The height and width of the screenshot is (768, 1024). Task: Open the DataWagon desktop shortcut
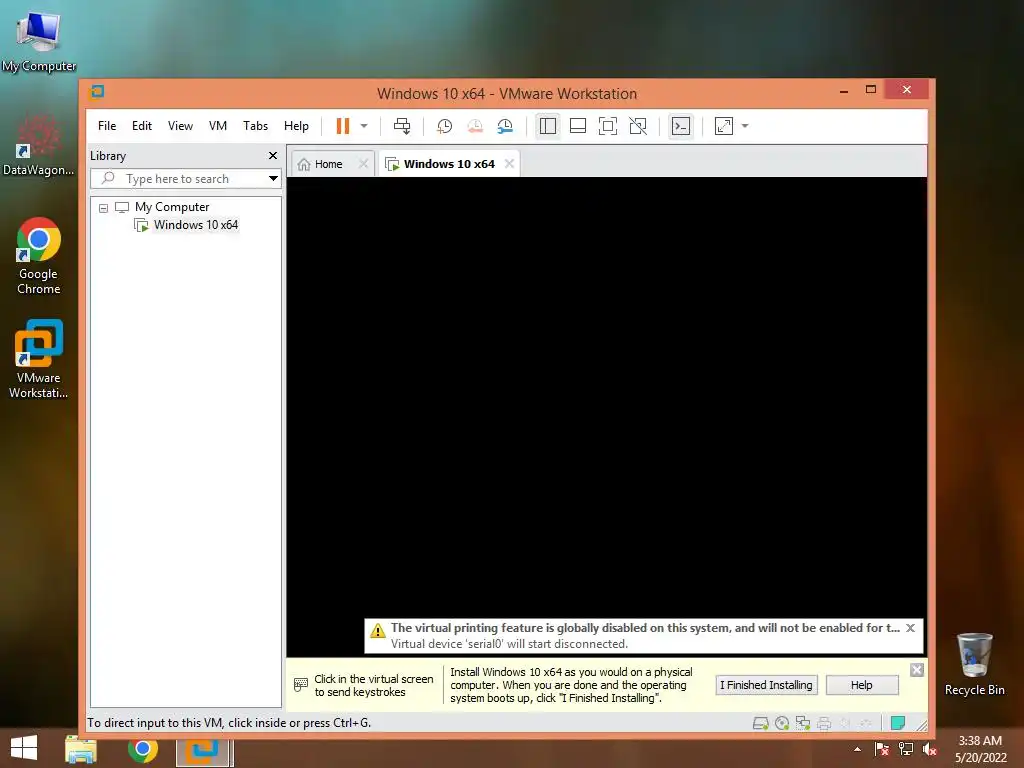coord(39,146)
